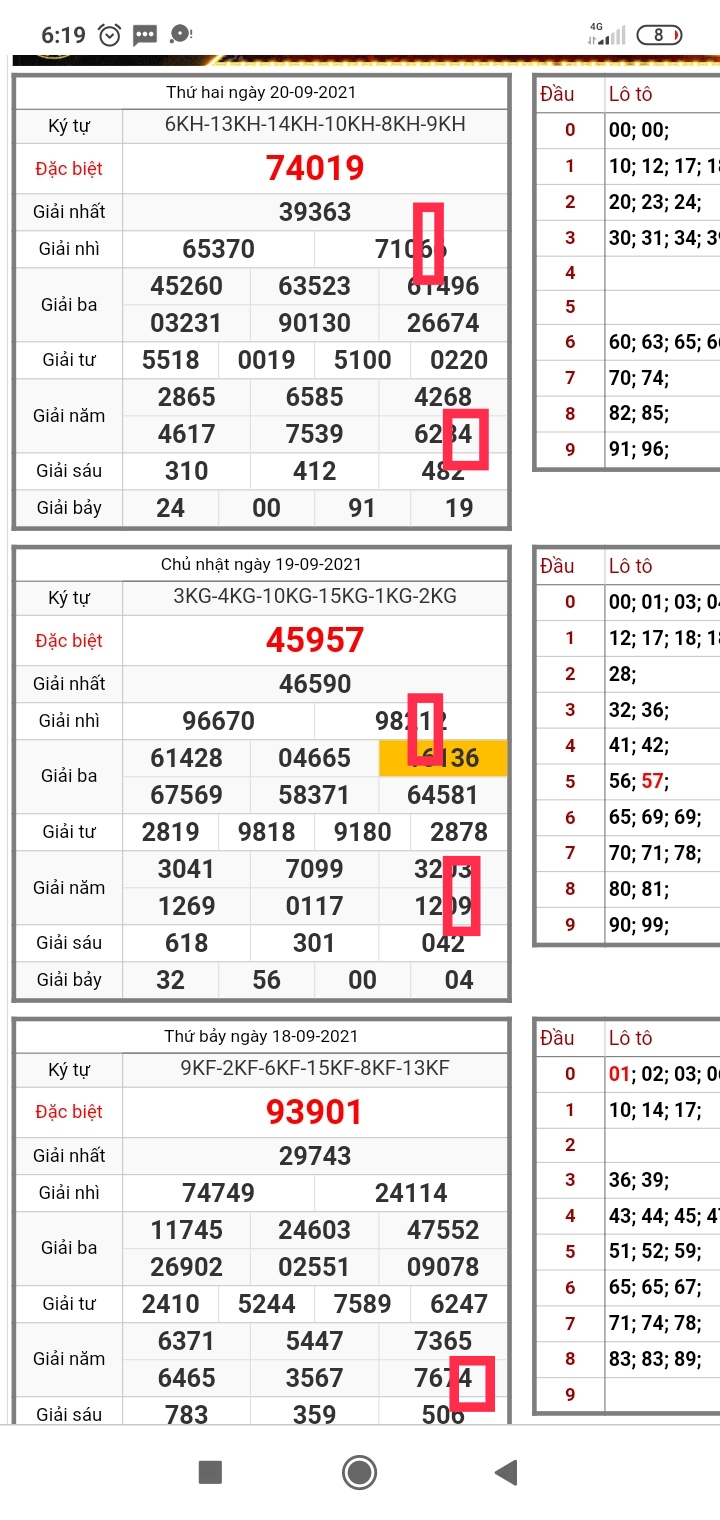The width and height of the screenshot is (720, 1520).
Task: Tap fourth prize number 2878
Action: pos(459,832)
